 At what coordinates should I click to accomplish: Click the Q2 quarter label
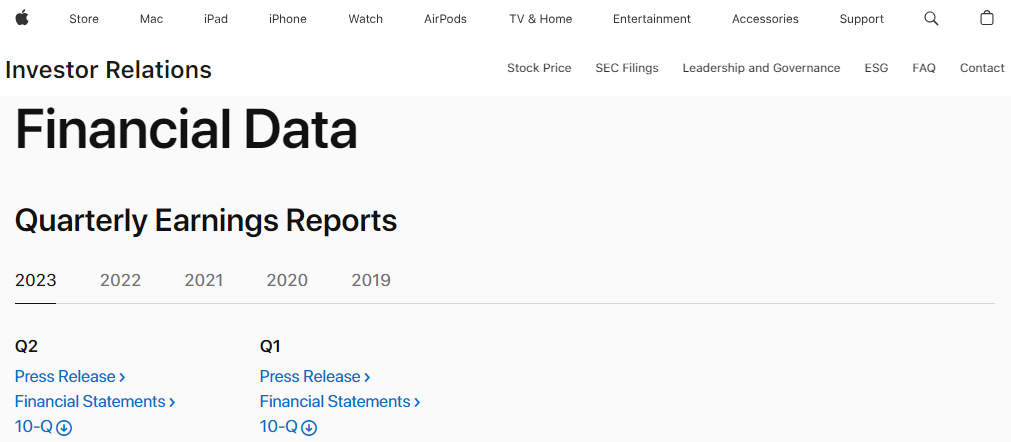point(26,347)
